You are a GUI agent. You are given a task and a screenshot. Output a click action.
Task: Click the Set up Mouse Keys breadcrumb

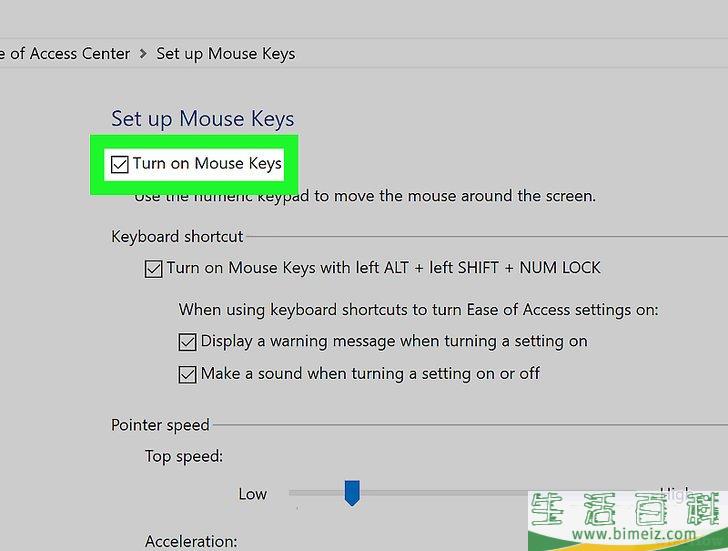[x=226, y=54]
